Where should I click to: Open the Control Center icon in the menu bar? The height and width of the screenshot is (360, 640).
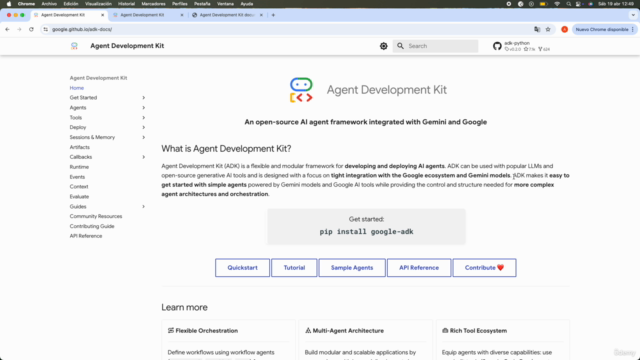[x=579, y=4]
